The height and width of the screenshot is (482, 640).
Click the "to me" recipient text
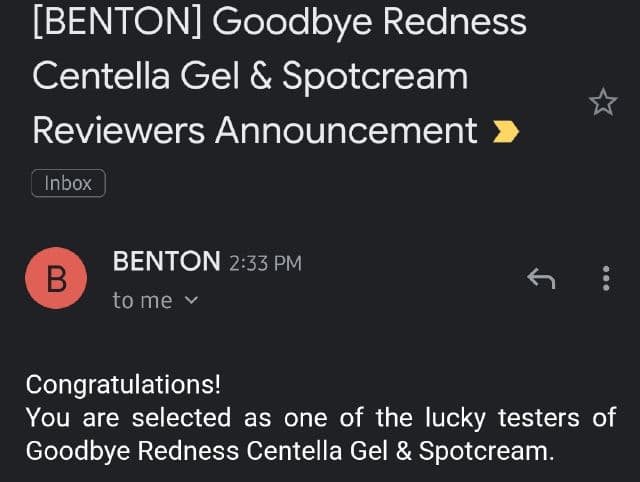[x=142, y=300]
